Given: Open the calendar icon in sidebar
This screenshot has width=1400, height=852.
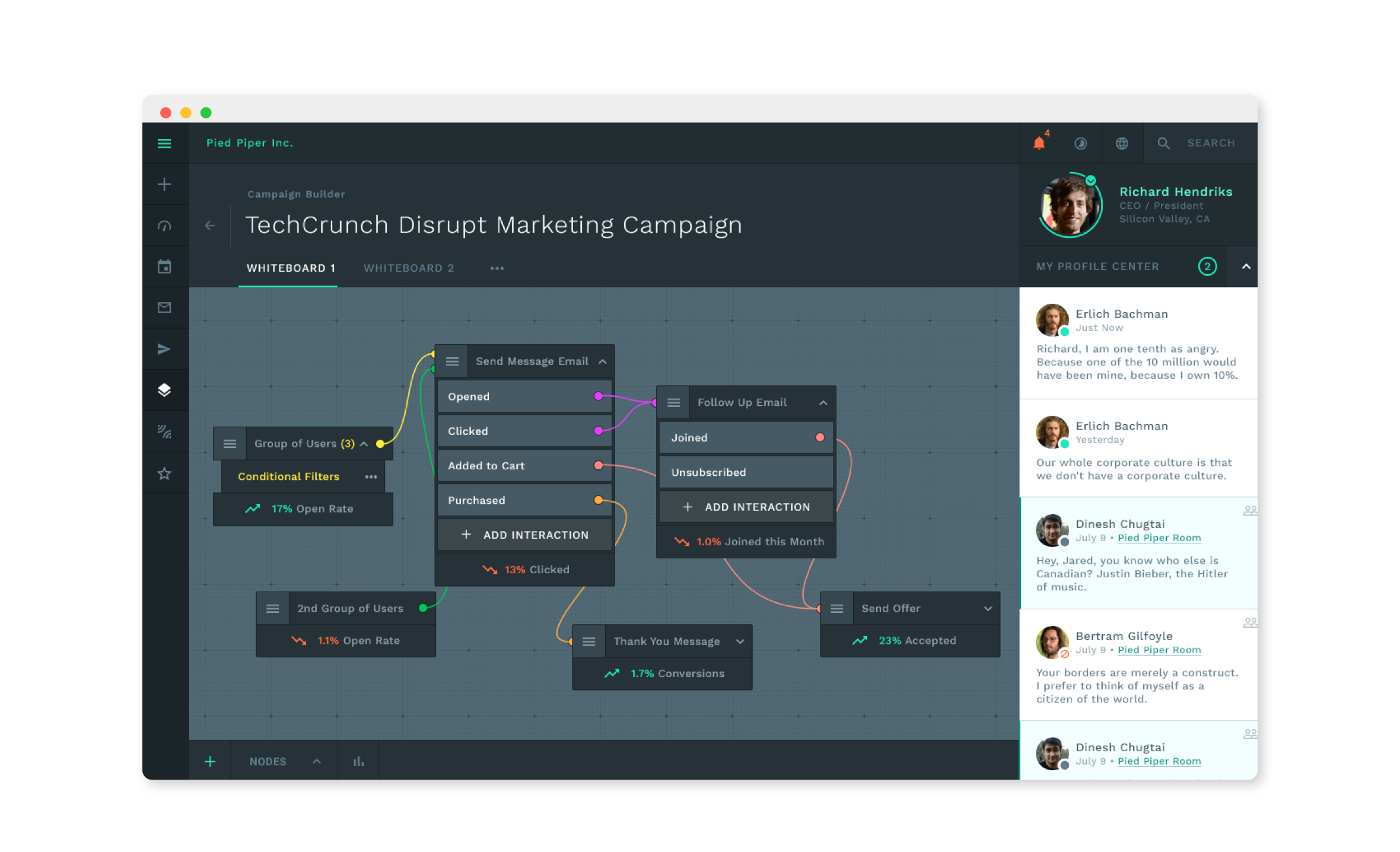Looking at the screenshot, I should [164, 266].
